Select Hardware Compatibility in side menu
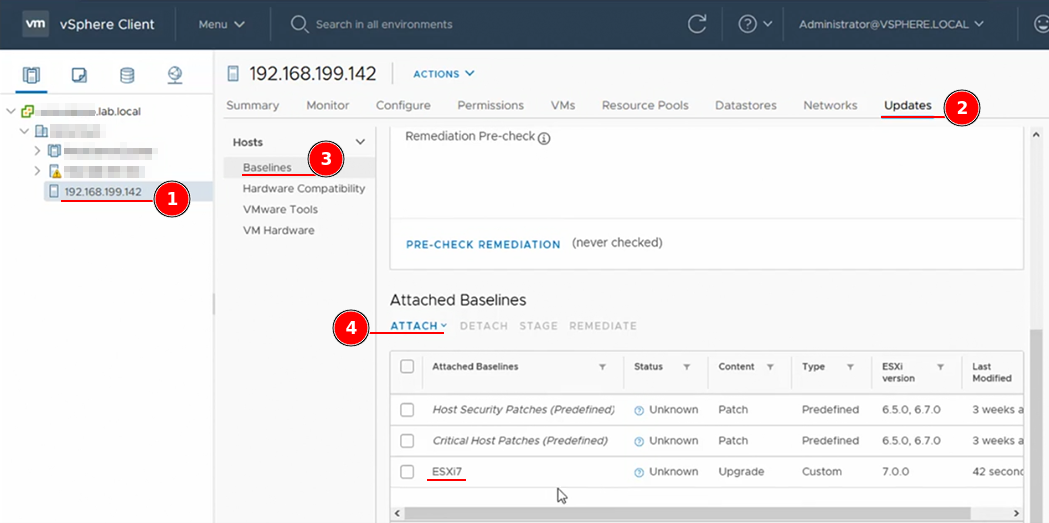Viewport: 1049px width, 523px height. coord(304,189)
